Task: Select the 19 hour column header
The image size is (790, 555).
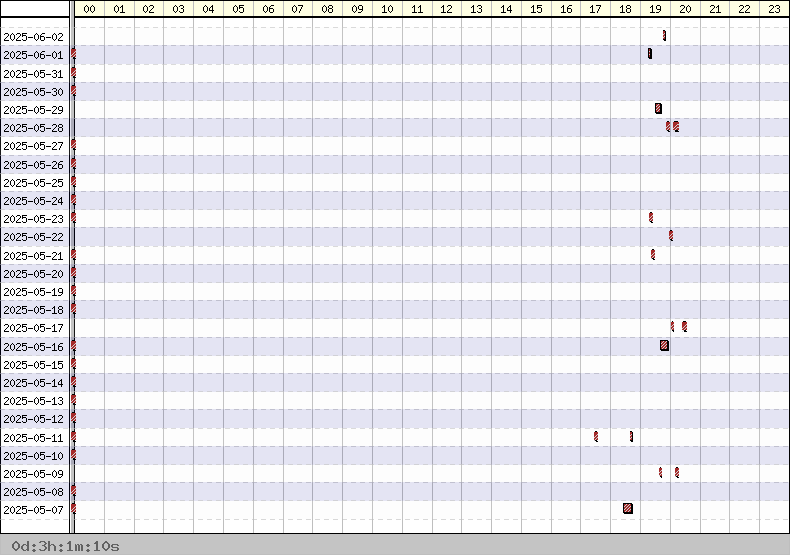Action: pos(655,9)
